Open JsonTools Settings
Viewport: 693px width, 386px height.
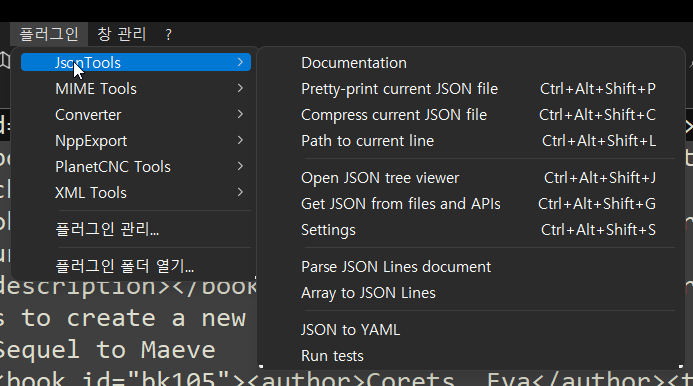point(471,230)
